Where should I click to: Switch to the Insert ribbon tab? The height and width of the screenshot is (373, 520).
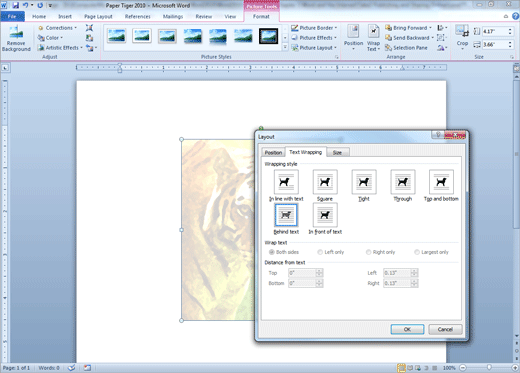(65, 16)
